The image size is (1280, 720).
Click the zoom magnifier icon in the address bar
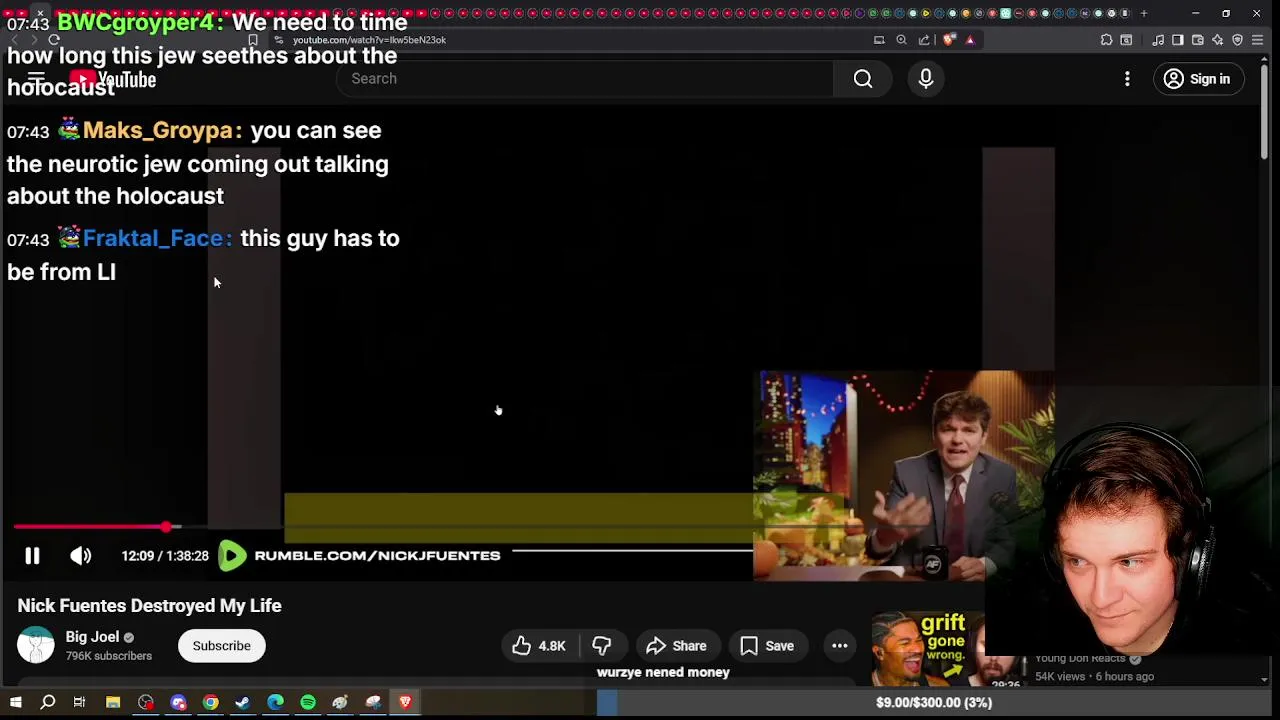(x=901, y=40)
